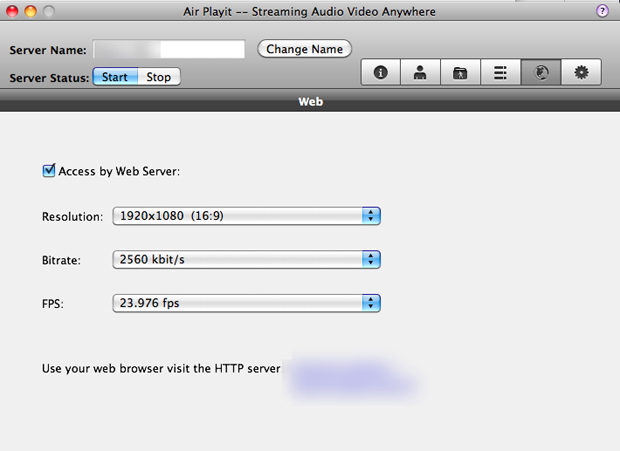Open the shared folders icon
Screen dimensions: 620x451
coord(460,72)
